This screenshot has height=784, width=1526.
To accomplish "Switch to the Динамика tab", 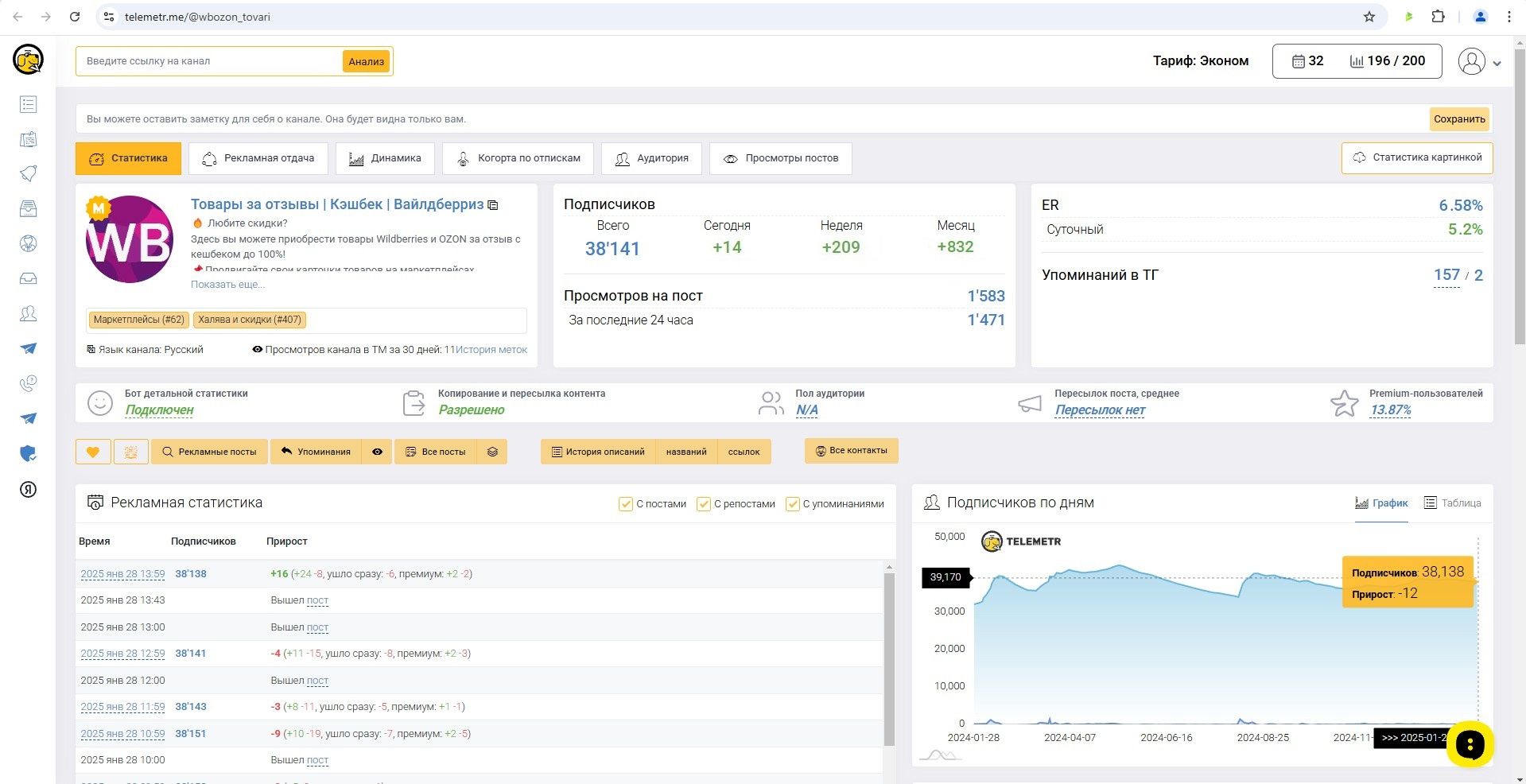I will click(x=385, y=158).
